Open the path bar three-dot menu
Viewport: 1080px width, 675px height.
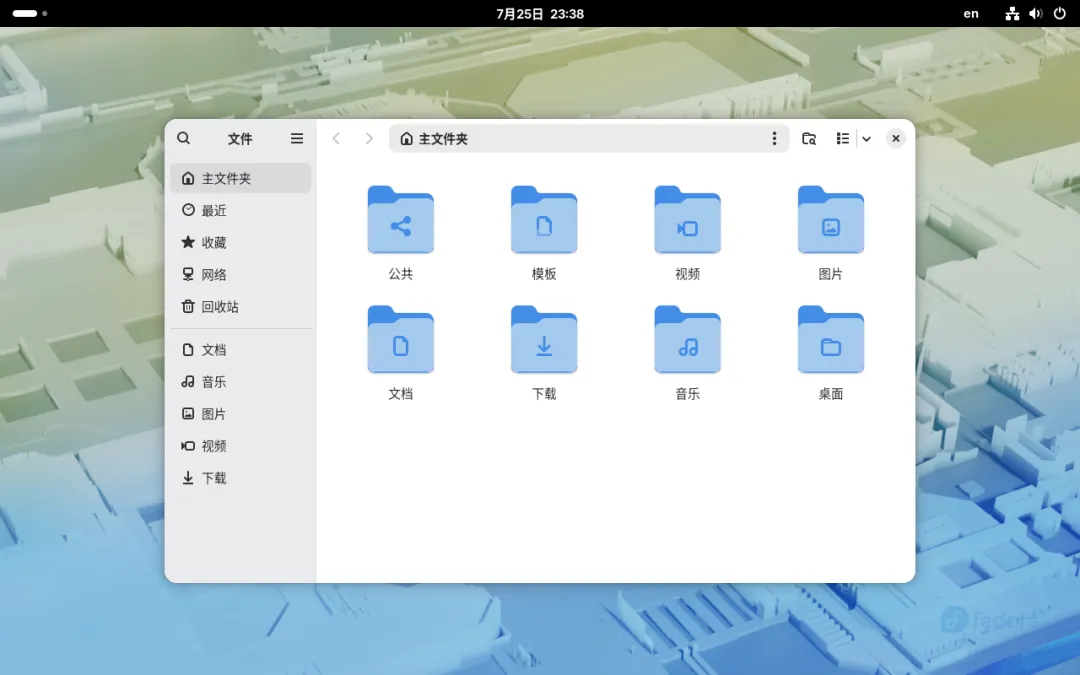click(774, 138)
